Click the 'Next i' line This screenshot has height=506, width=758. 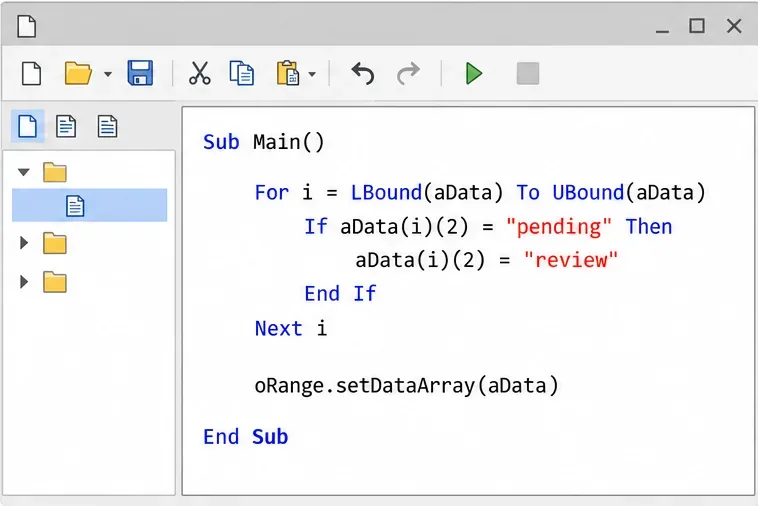(x=291, y=329)
